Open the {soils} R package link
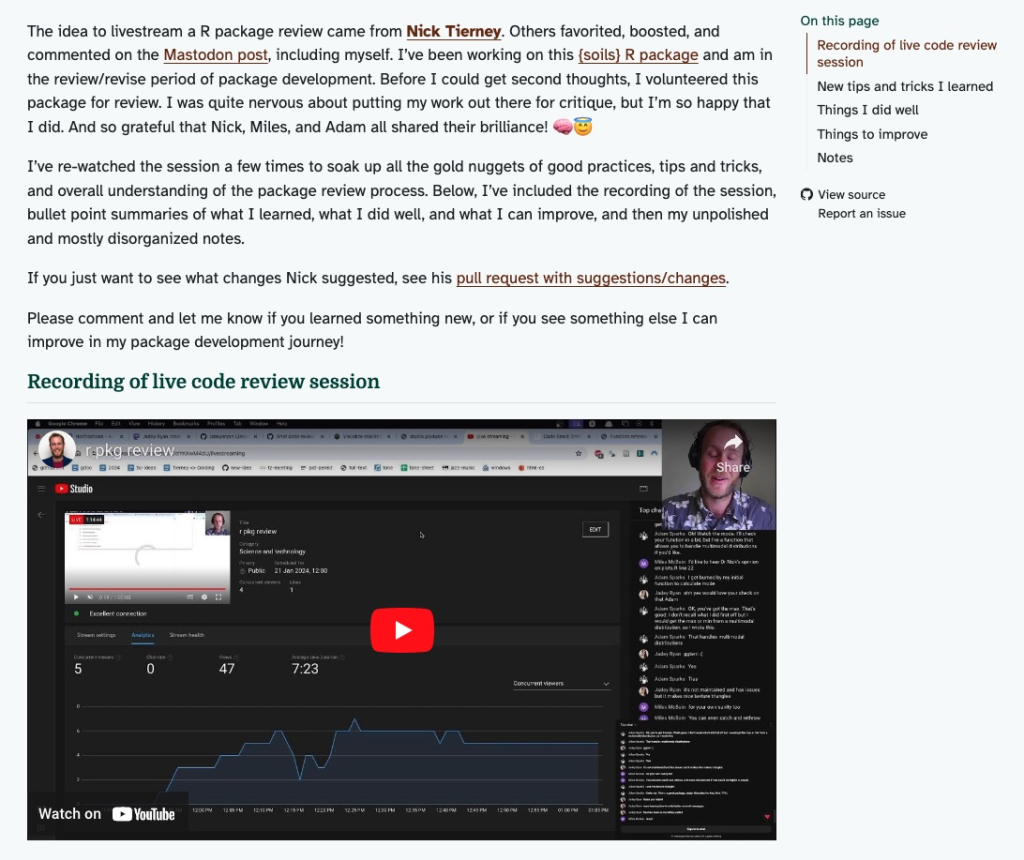Viewport: 1024px width, 860px height. click(638, 55)
